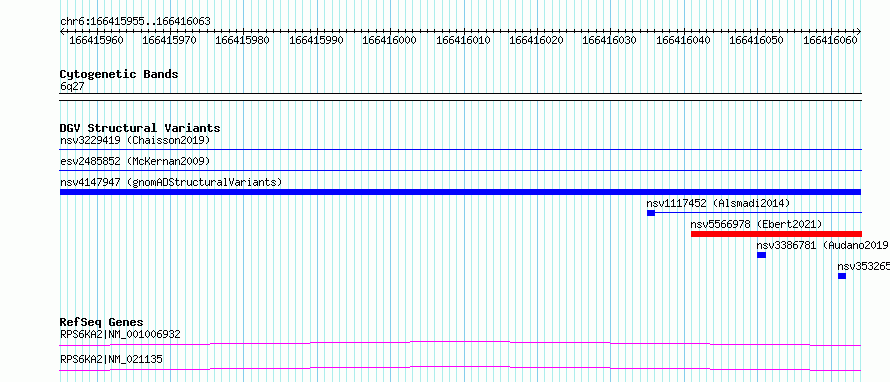Click ruler position 166416050
Image resolution: width=890 pixels, height=382 pixels.
pyautogui.click(x=757, y=40)
